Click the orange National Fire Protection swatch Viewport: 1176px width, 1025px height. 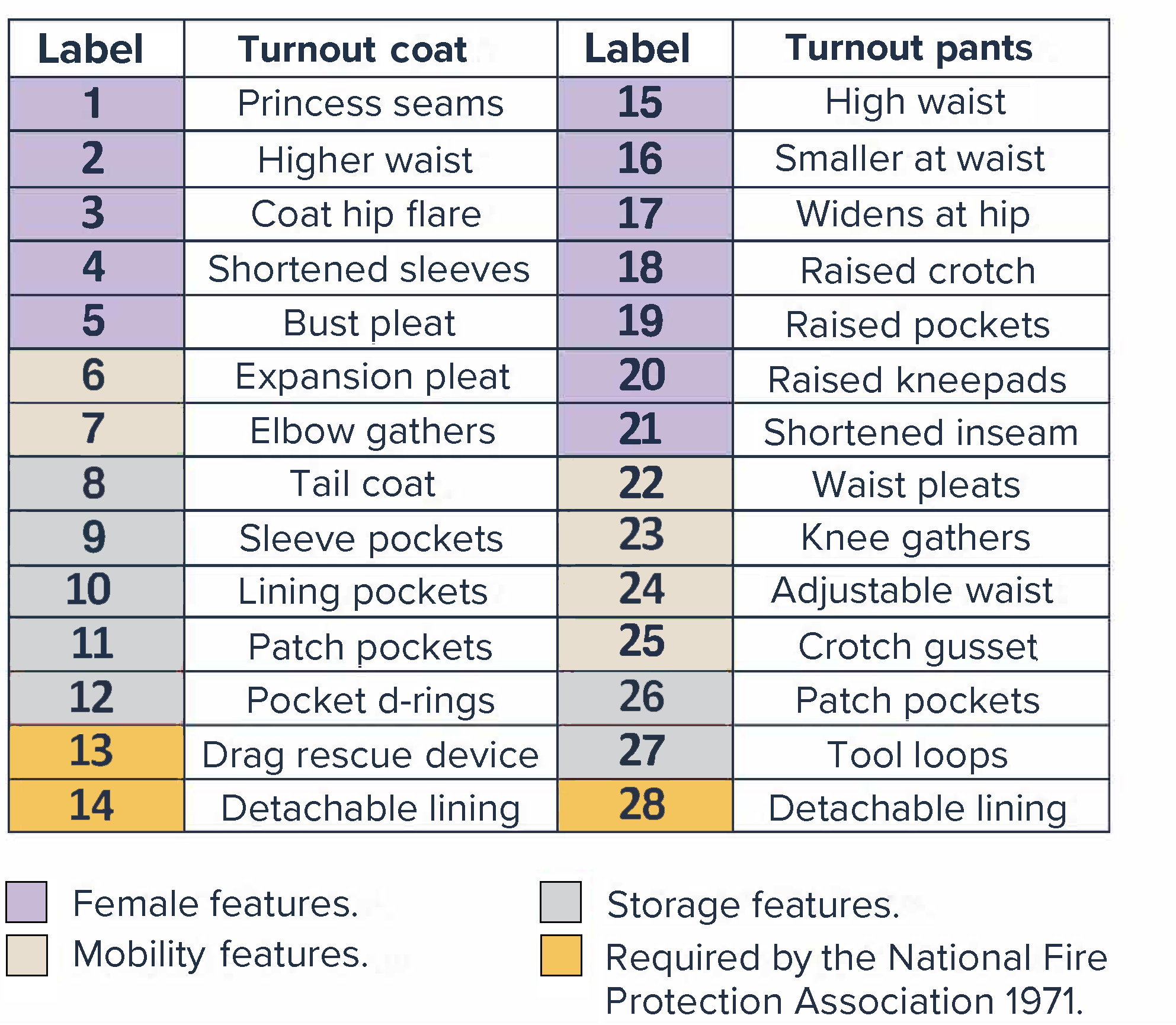[x=560, y=954]
